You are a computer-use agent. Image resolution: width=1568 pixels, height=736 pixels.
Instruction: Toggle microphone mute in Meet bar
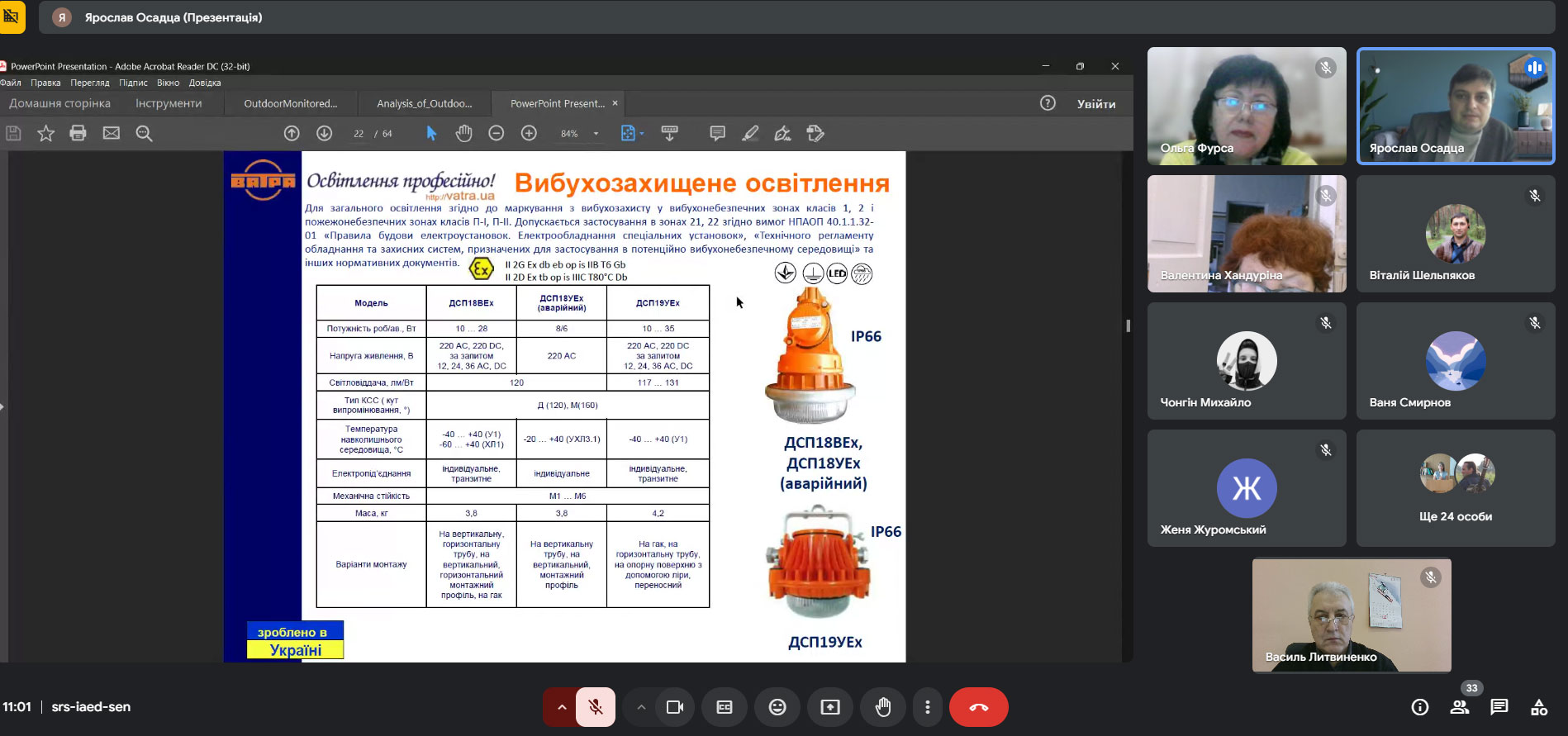596,707
